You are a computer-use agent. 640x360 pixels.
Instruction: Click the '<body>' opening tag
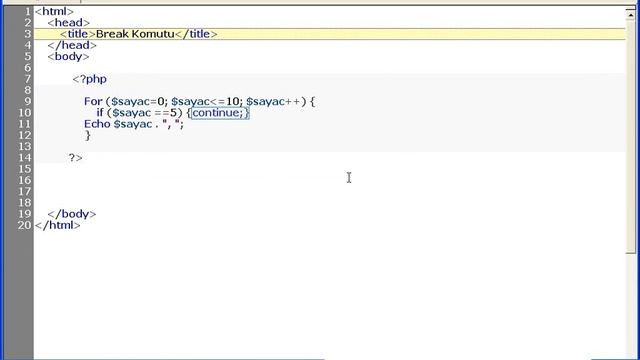click(68, 56)
